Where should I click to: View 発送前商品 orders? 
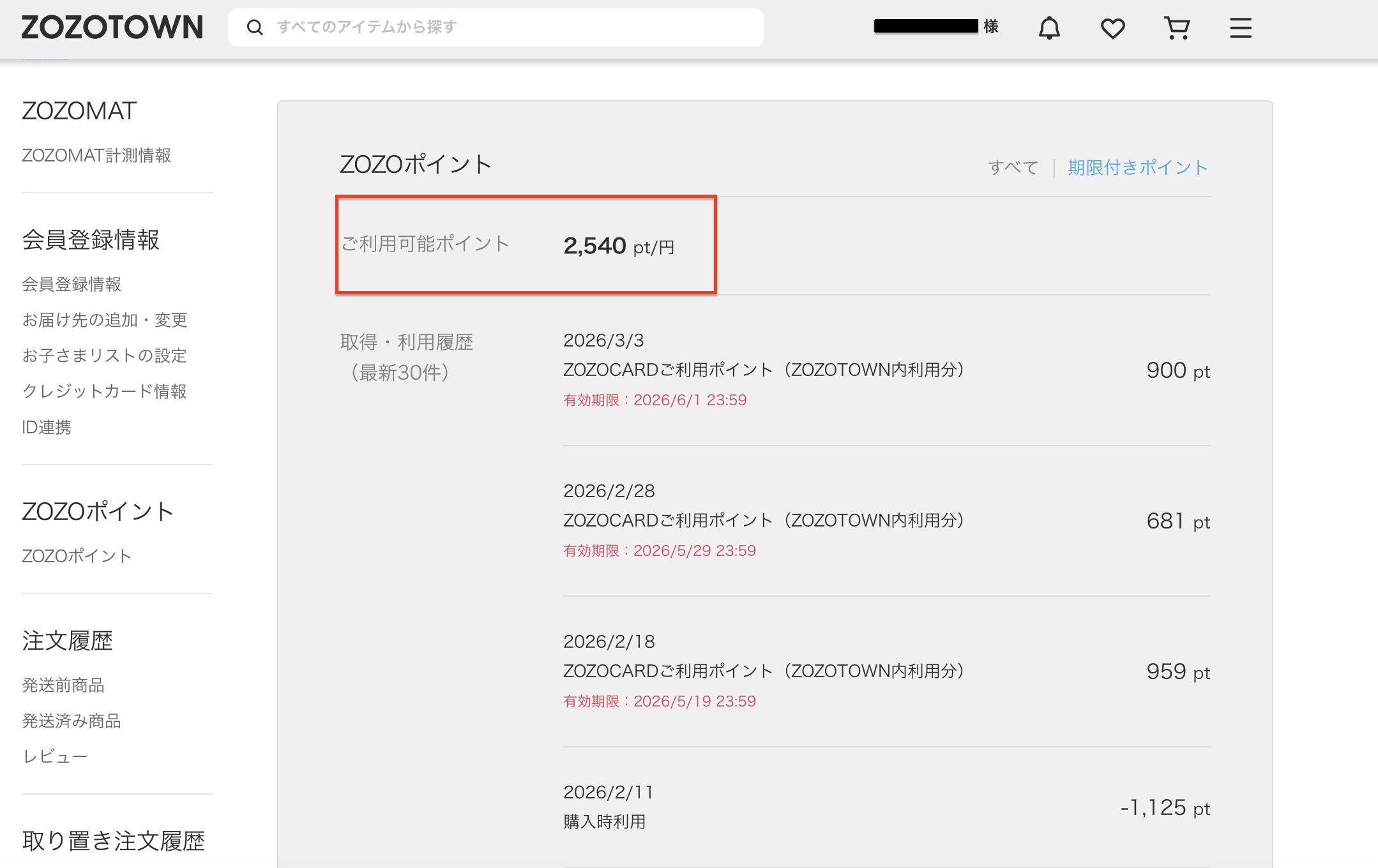(63, 685)
